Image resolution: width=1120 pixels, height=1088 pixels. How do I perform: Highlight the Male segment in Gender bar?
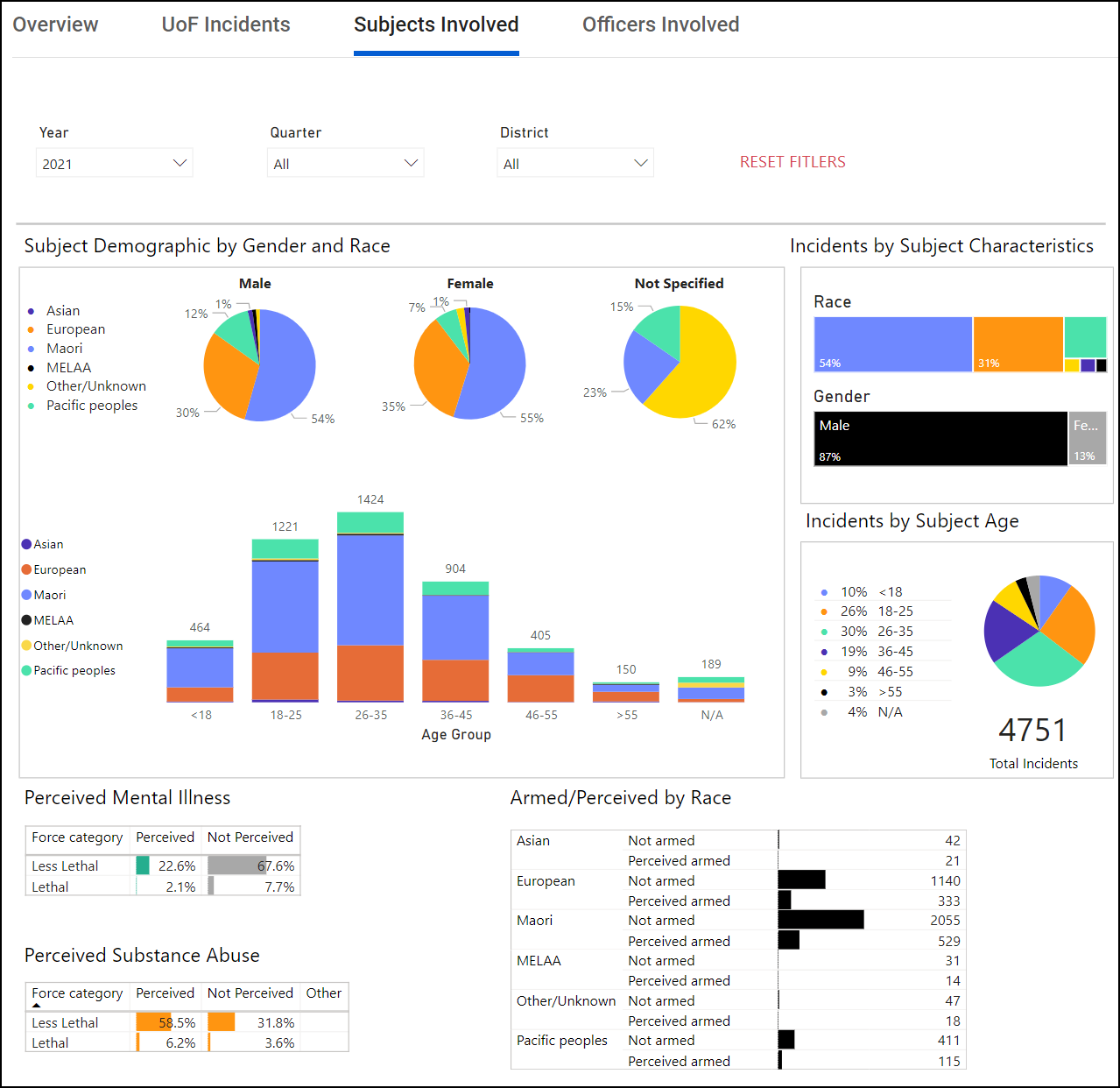tap(940, 438)
